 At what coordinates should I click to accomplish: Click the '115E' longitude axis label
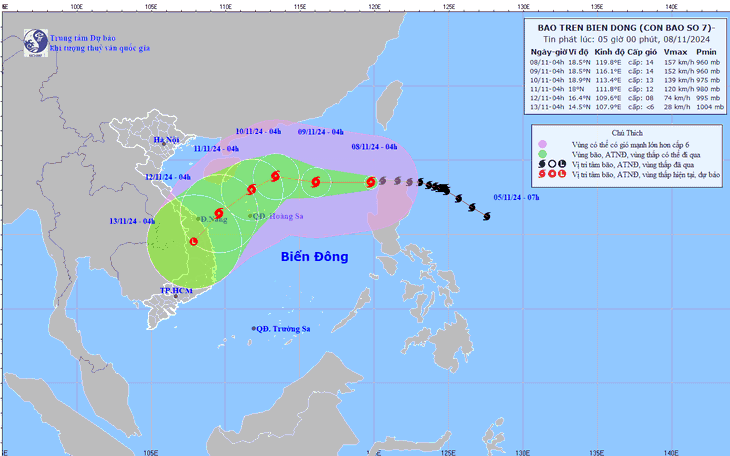point(300,7)
